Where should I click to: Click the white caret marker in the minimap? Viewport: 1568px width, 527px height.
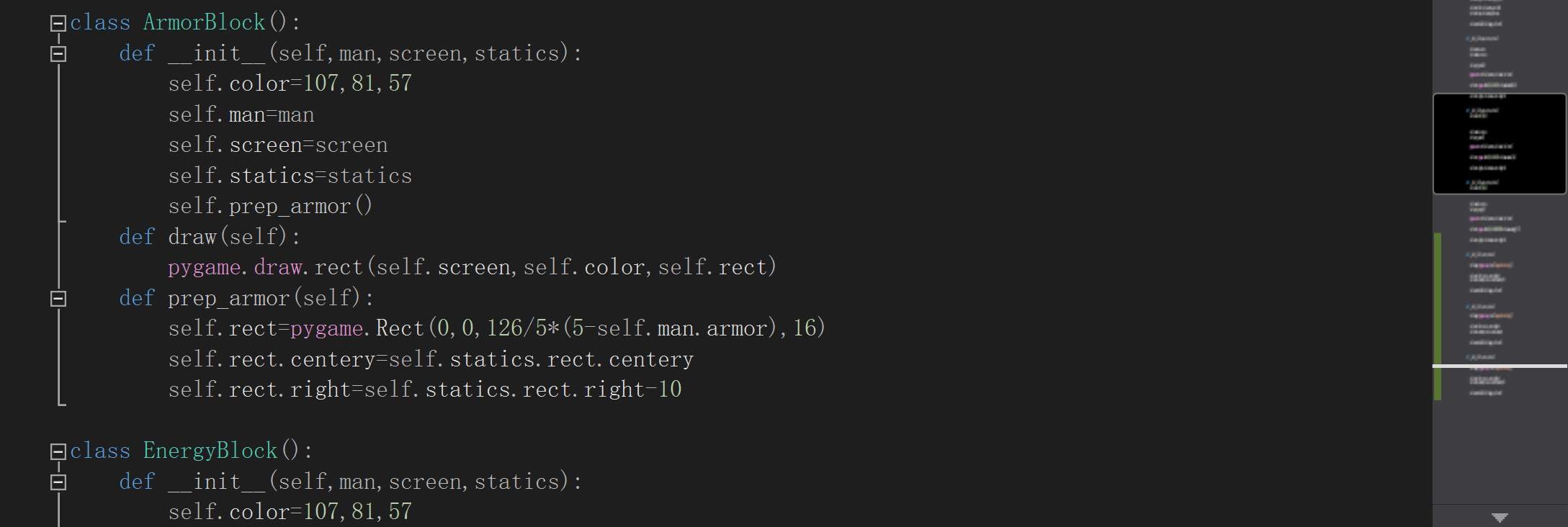1500,366
